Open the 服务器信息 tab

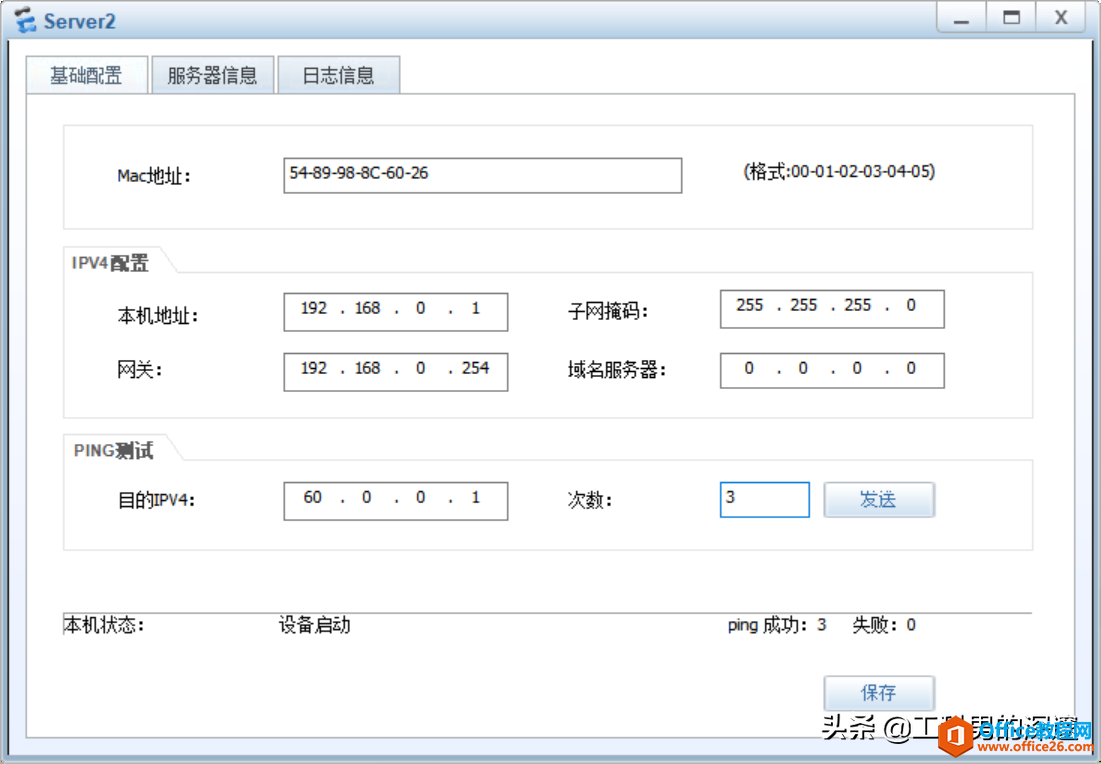212,76
